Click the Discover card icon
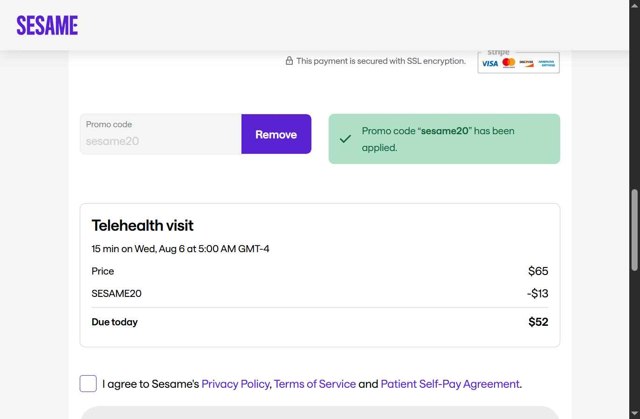Viewport: 640px width, 419px height. pyautogui.click(x=527, y=63)
